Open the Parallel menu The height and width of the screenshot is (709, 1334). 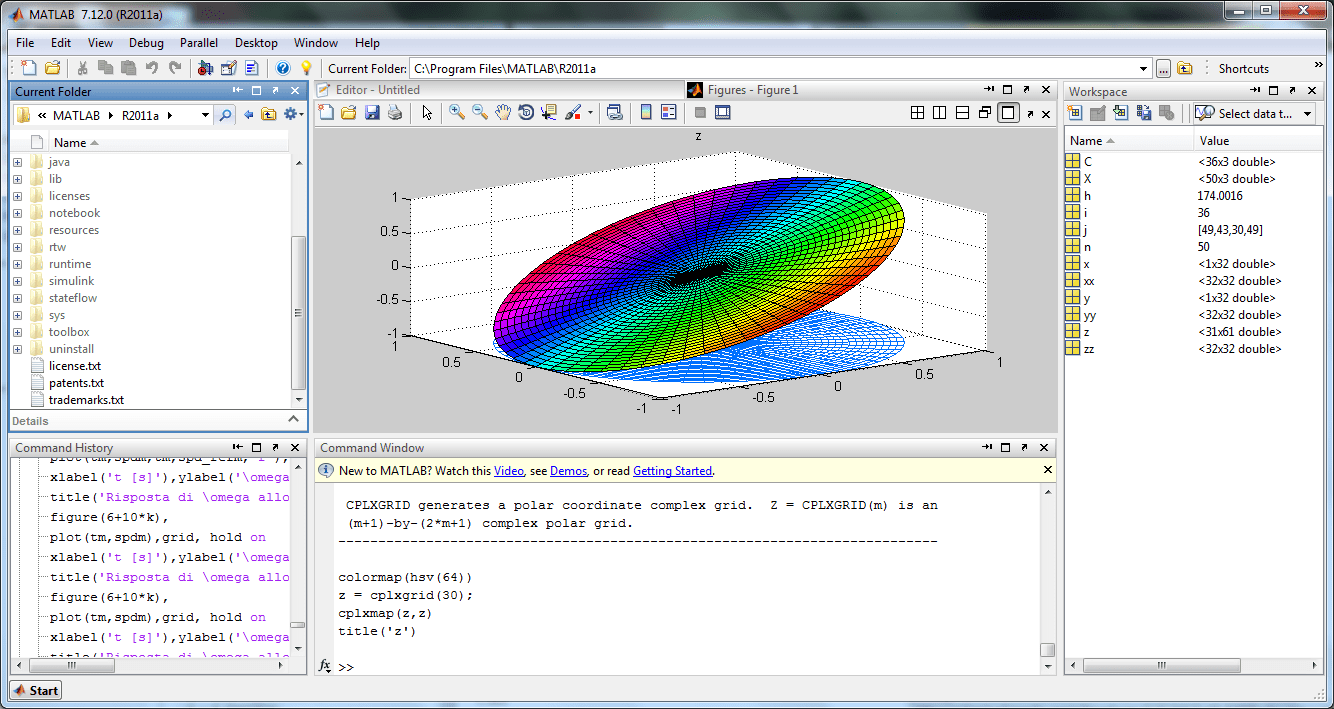point(198,43)
